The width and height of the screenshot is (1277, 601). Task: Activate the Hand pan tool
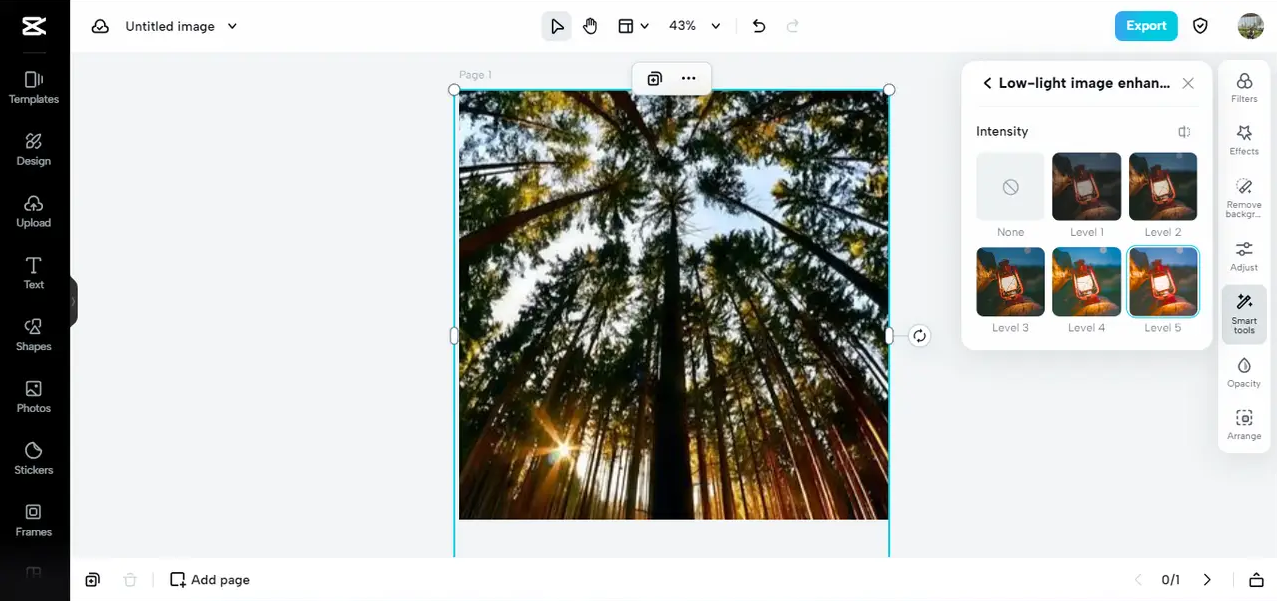click(x=590, y=26)
